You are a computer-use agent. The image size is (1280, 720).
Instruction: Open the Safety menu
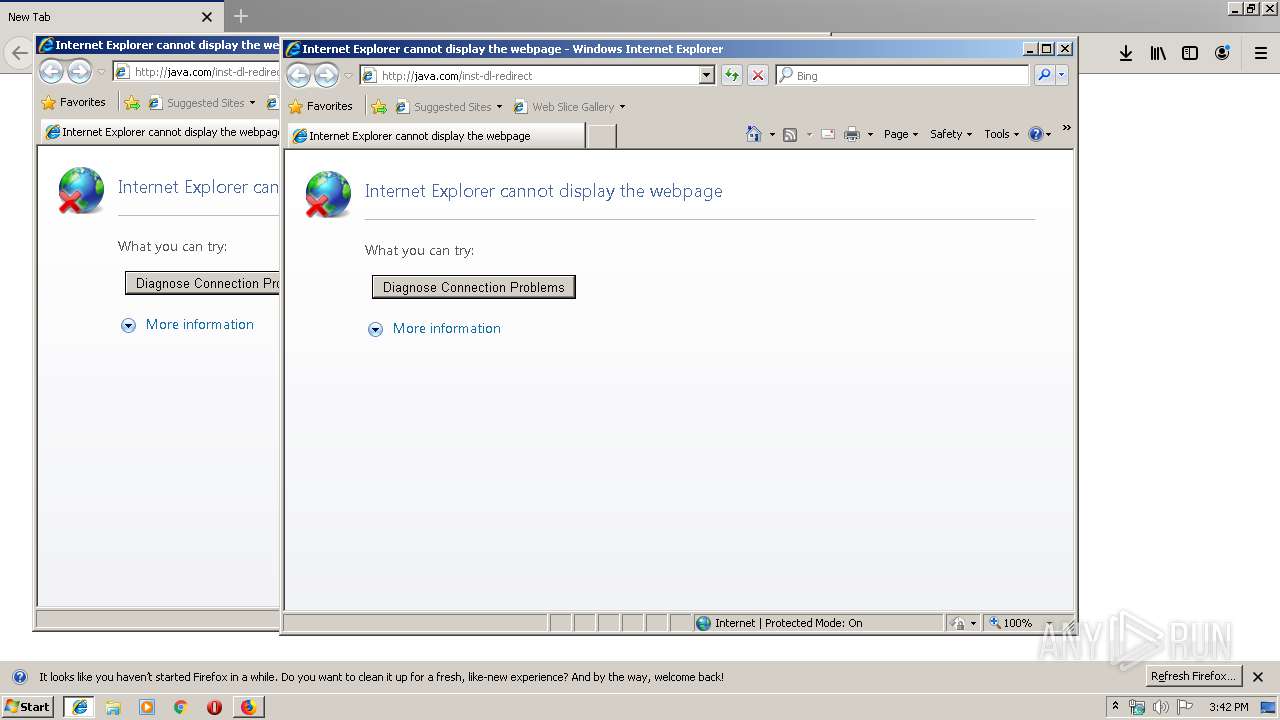click(951, 134)
